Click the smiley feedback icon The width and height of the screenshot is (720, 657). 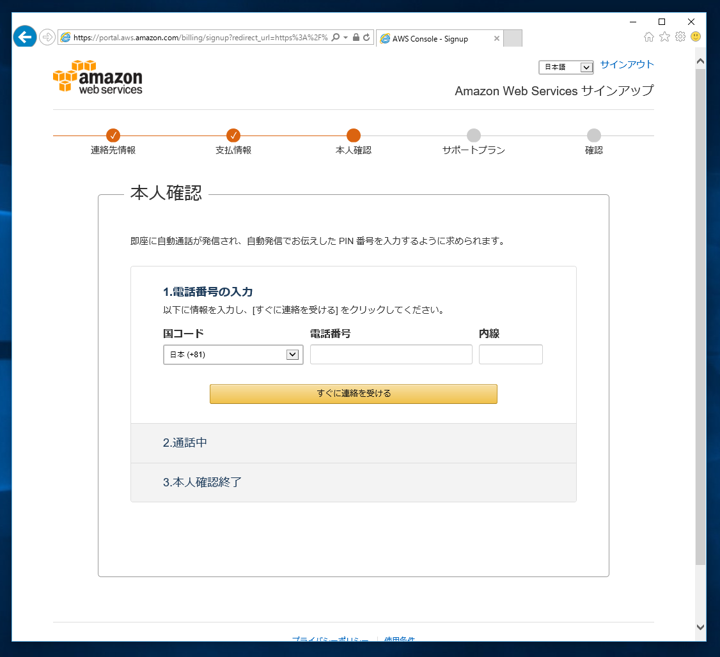(x=696, y=37)
